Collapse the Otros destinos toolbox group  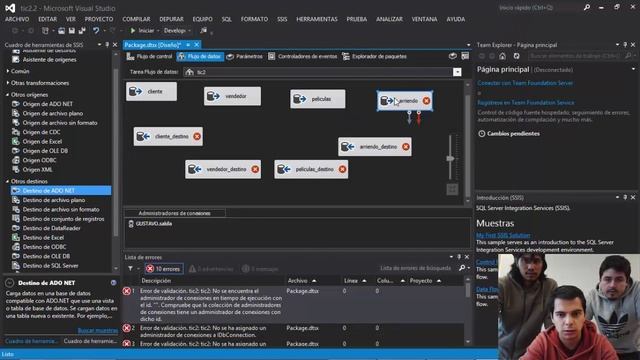[x=8, y=181]
